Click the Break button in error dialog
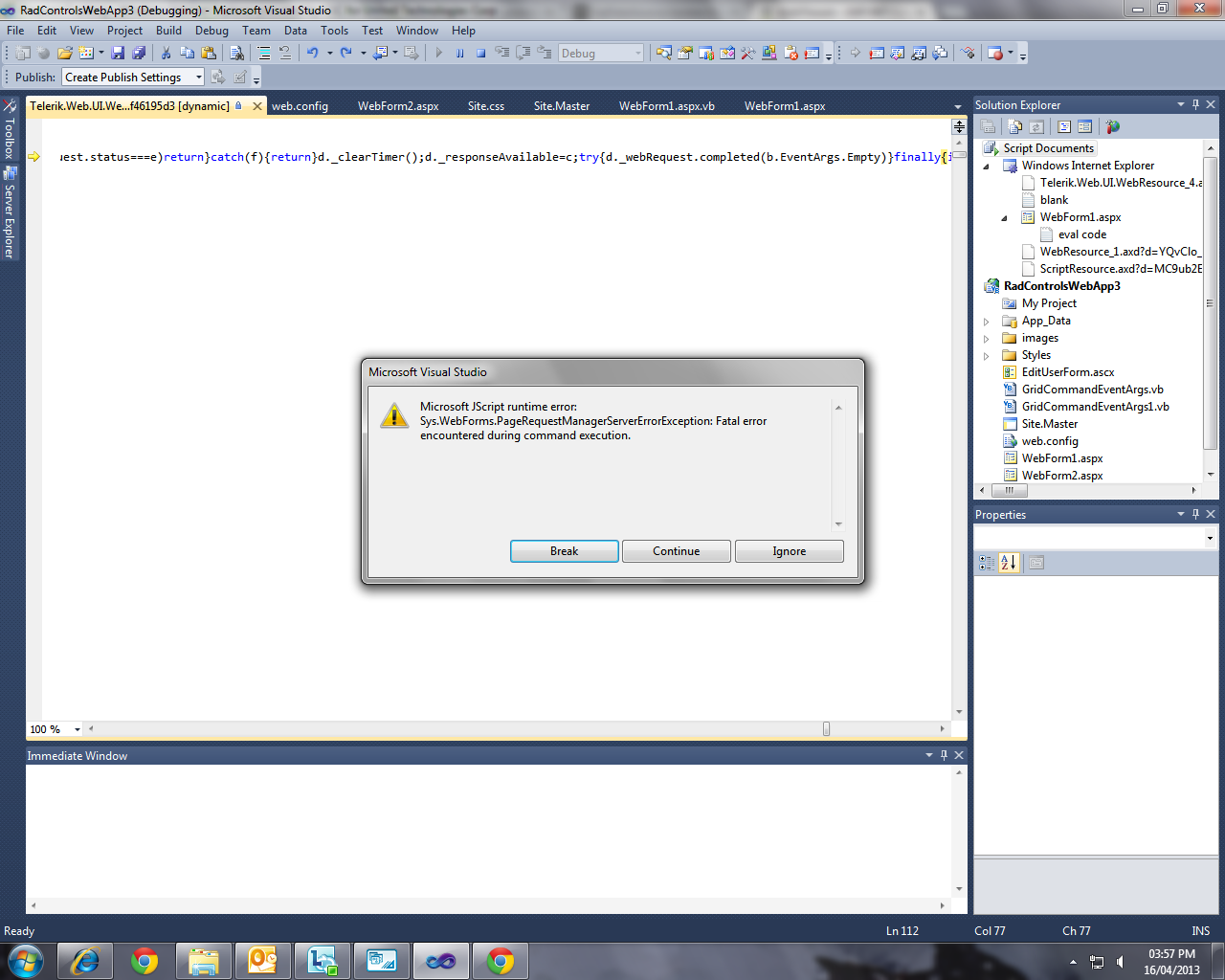 564,551
